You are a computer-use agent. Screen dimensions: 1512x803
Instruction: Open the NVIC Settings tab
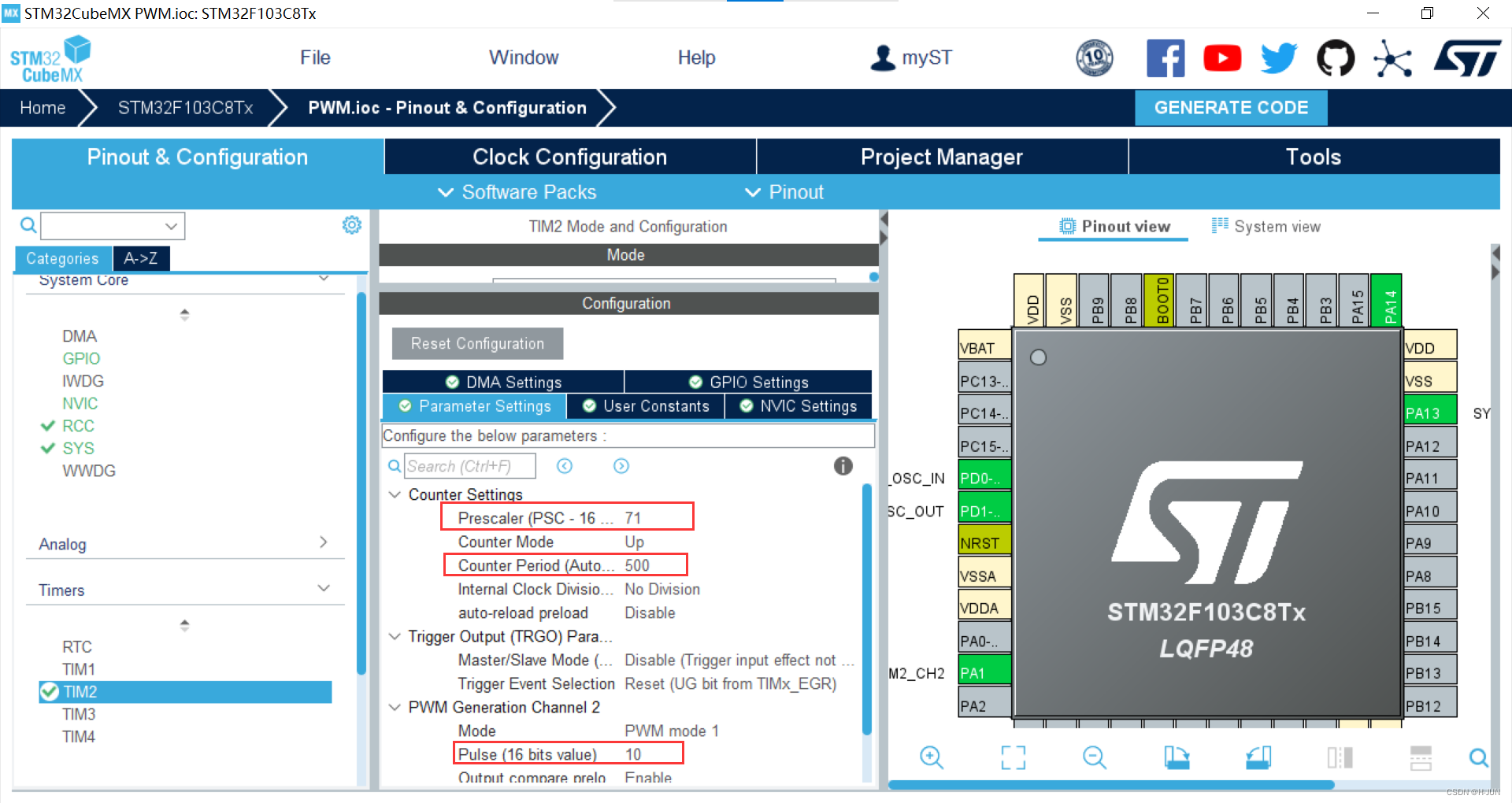click(799, 406)
